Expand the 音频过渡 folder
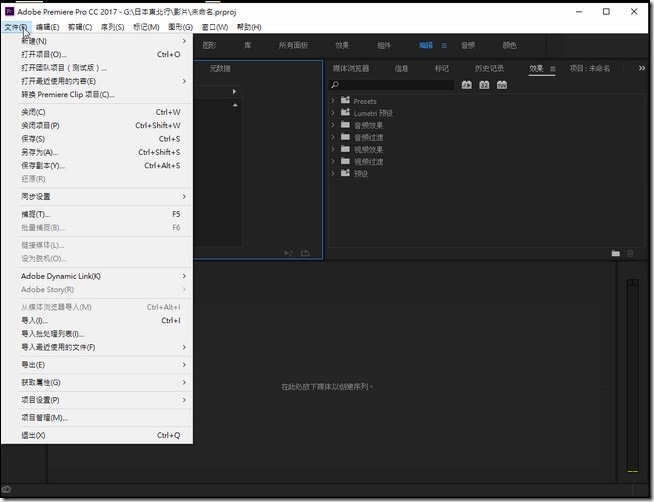This screenshot has width=654, height=502. (333, 137)
